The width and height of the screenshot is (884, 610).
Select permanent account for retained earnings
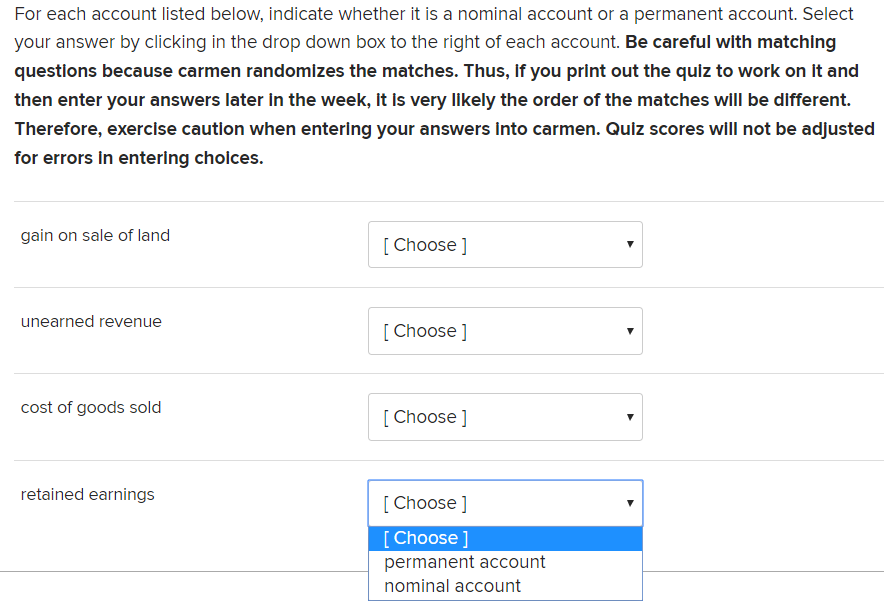(x=464, y=562)
